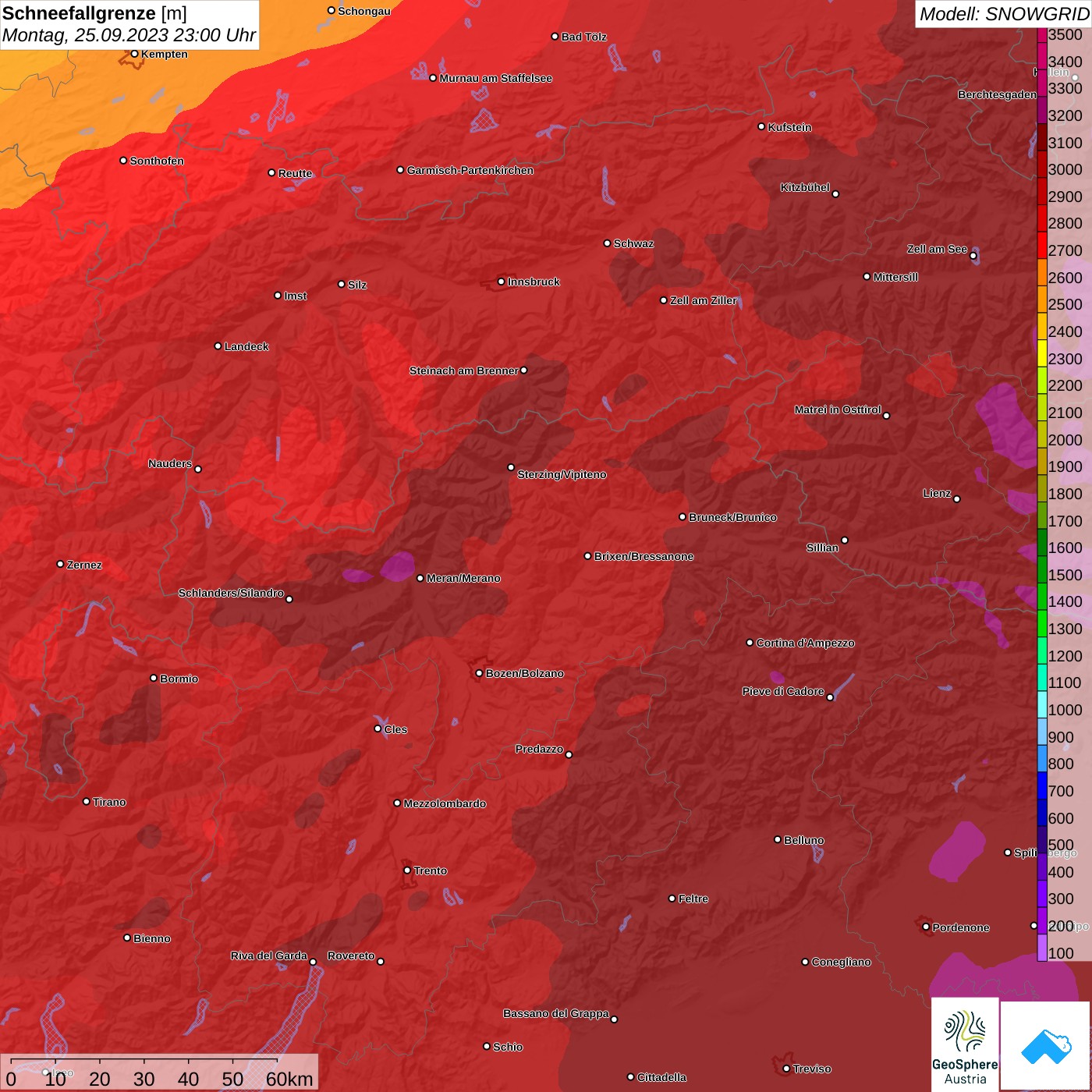This screenshot has width=1092, height=1092.
Task: Click the 100 violet legend swatch
Action: tap(1041, 948)
